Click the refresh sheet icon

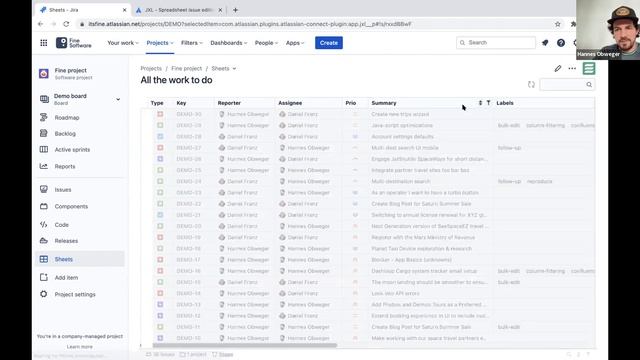[531, 84]
